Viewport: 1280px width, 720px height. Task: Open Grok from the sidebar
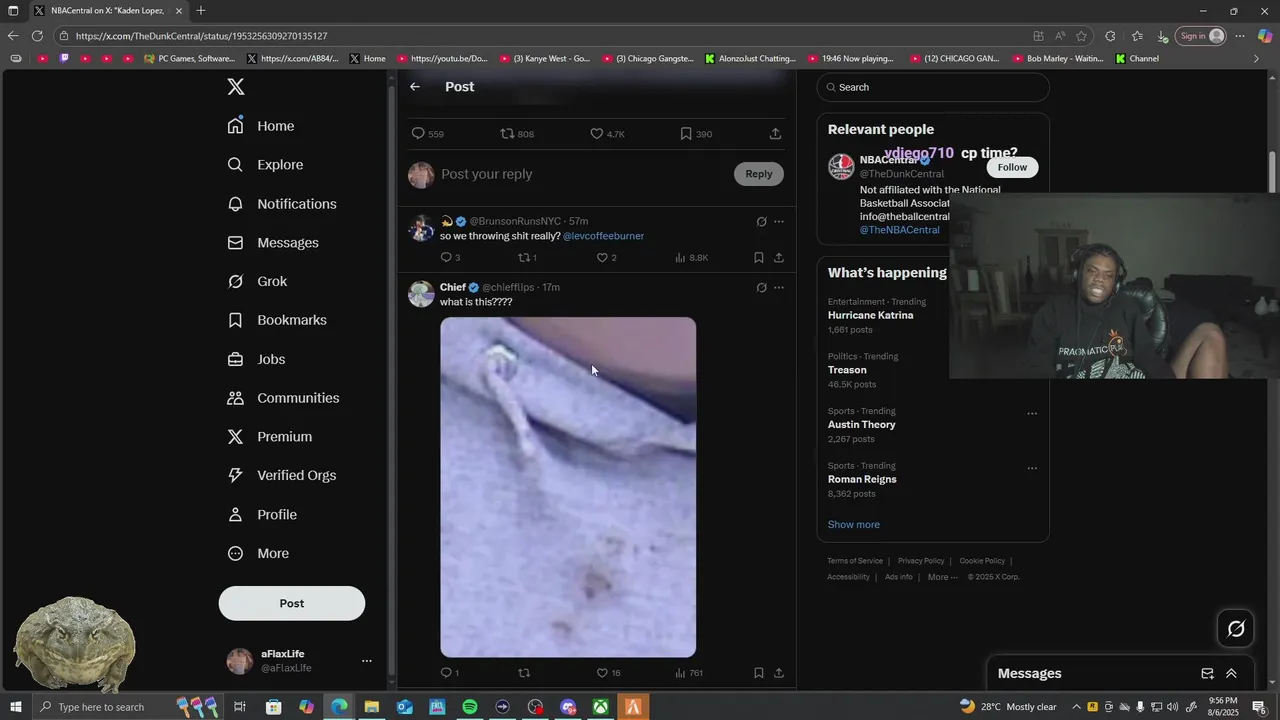click(257, 281)
